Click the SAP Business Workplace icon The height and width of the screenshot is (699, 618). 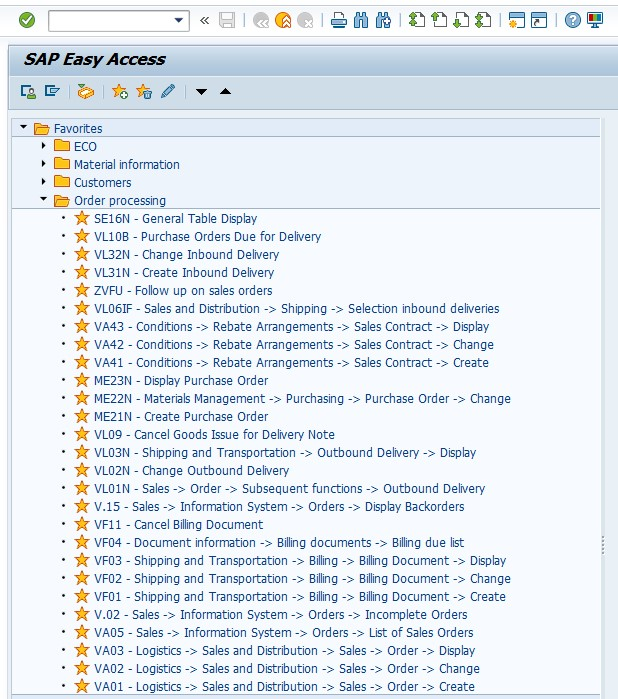pos(86,92)
